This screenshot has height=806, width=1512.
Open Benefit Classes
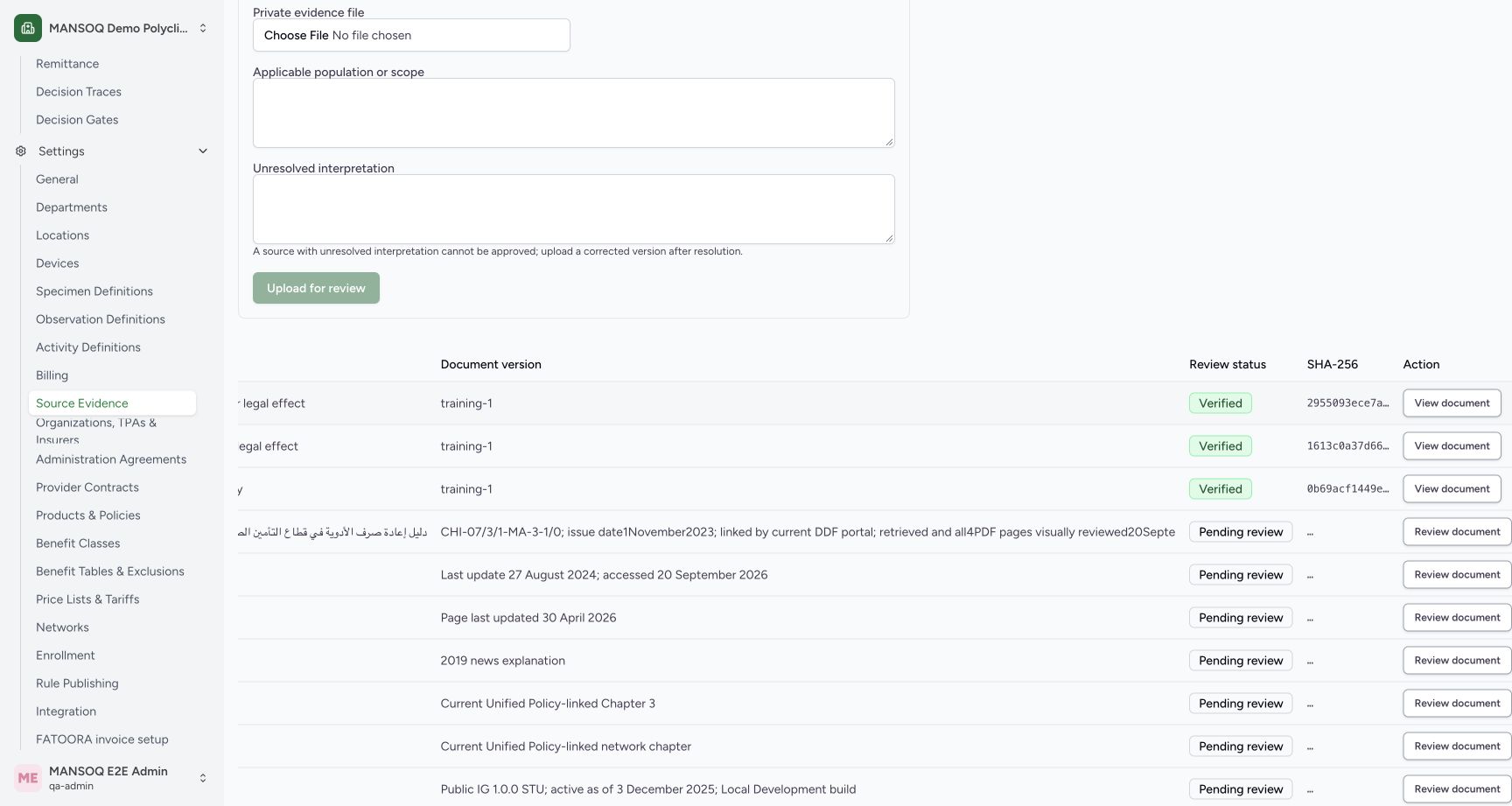(x=78, y=543)
